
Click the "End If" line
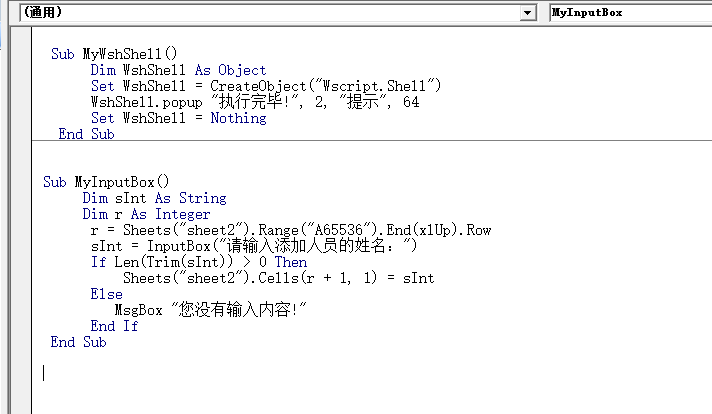point(114,326)
